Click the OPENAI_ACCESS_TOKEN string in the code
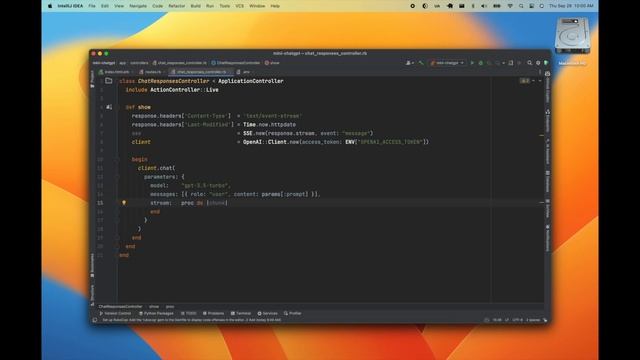The width and height of the screenshot is (640, 360). tap(389, 142)
